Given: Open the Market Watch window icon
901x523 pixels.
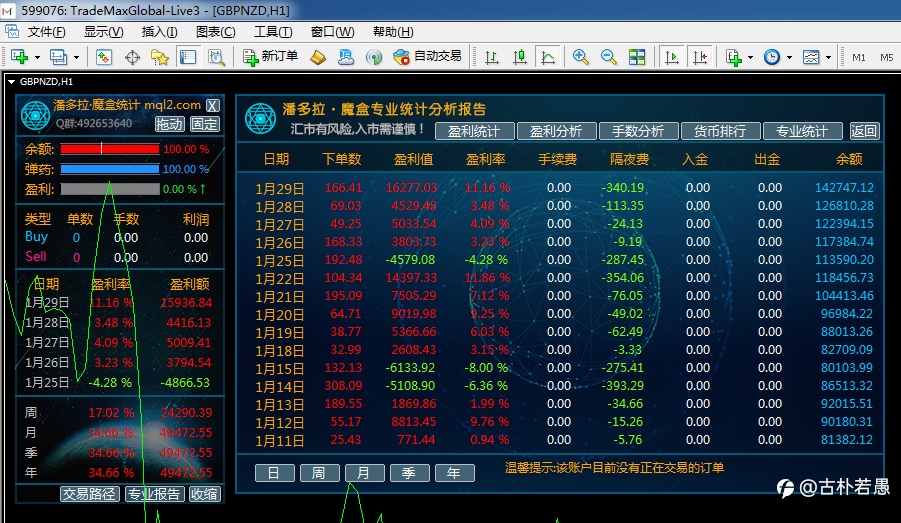Looking at the screenshot, I should point(104,57).
